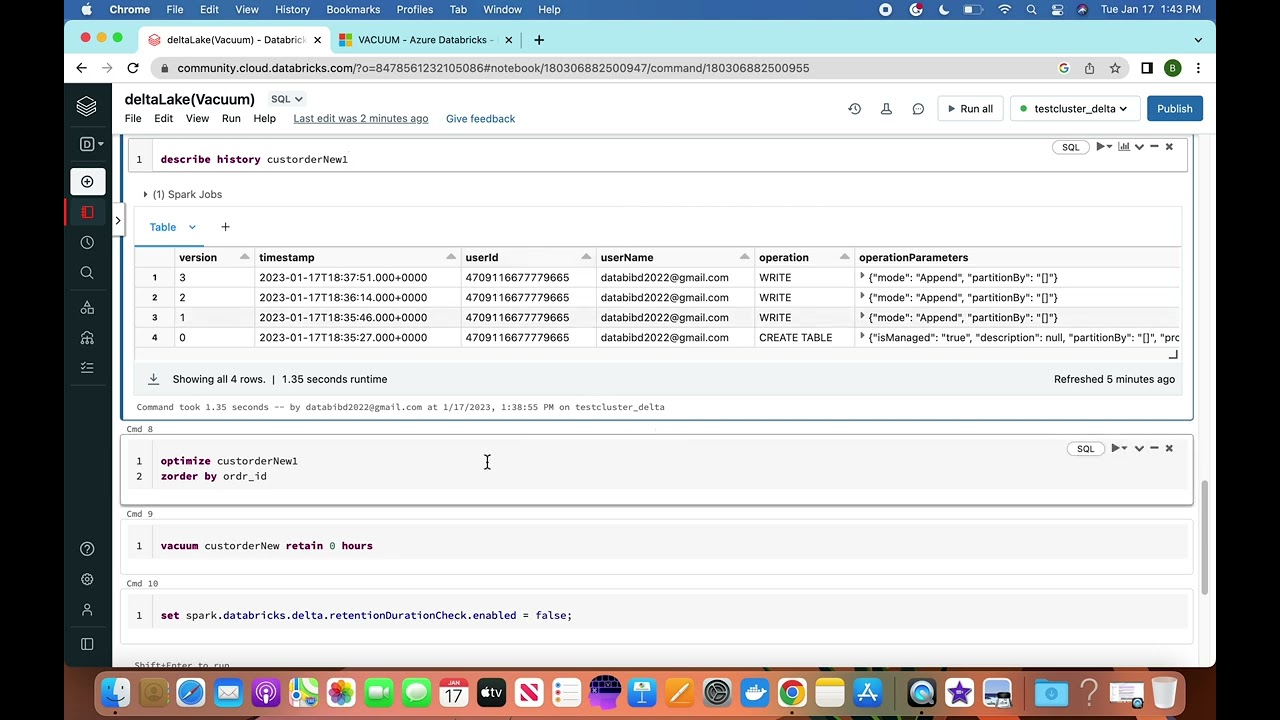
Task: Sort by the version column
Action: click(244, 258)
